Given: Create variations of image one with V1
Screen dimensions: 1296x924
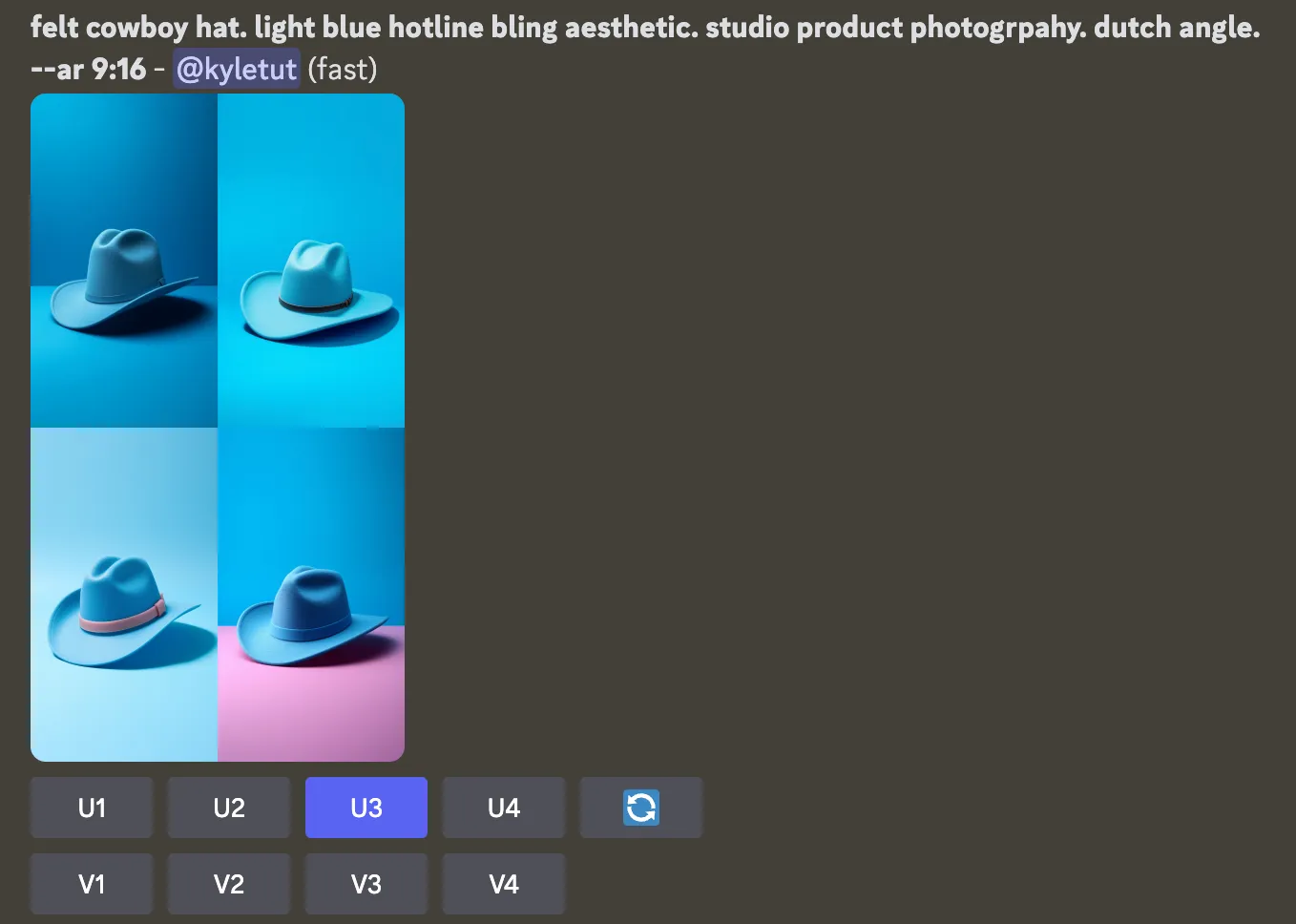Looking at the screenshot, I should pos(92,884).
